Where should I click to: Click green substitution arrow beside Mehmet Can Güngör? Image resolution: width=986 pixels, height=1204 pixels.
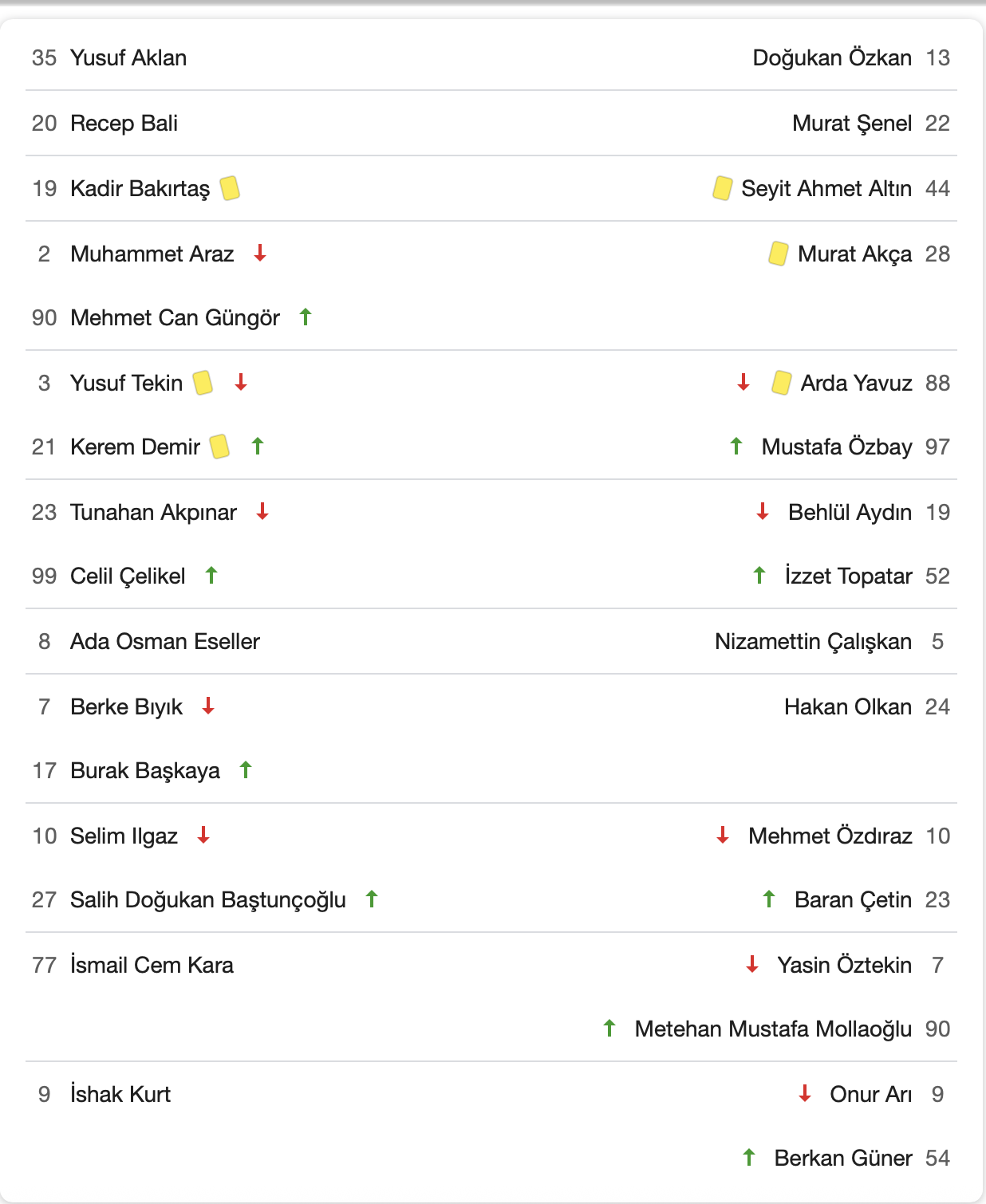305,317
